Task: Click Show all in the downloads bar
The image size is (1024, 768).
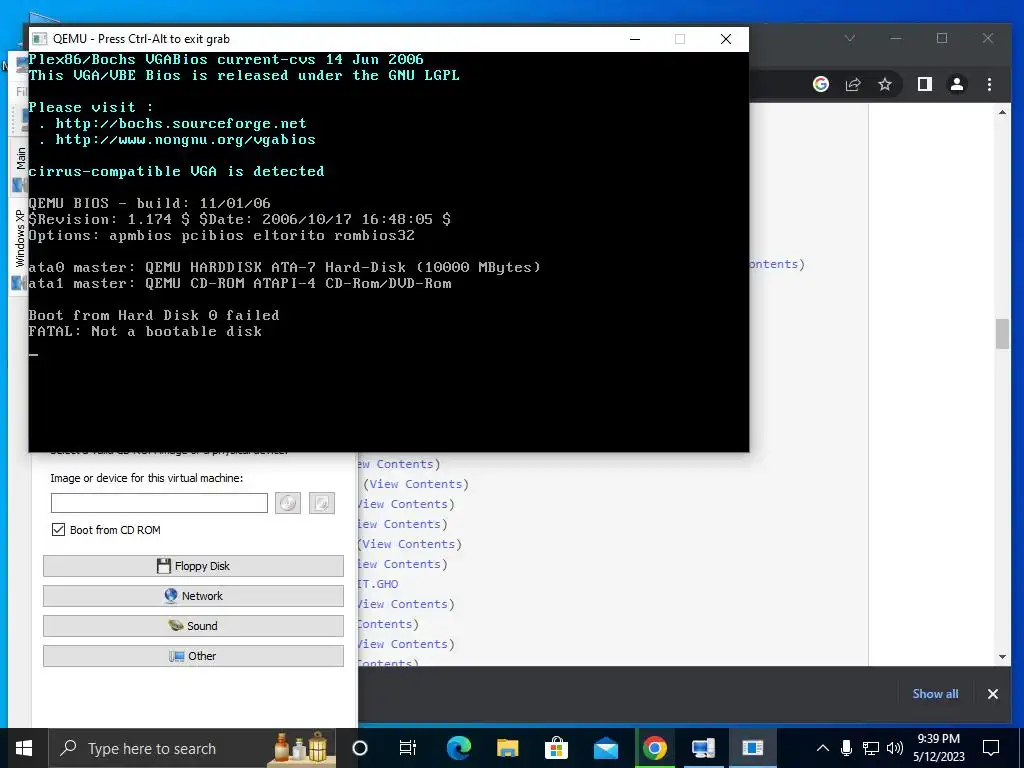Action: click(935, 694)
